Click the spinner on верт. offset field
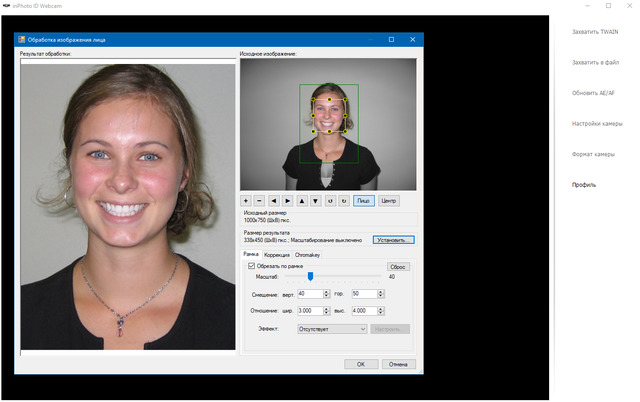Screen dimensions: 640x402 coord(328,293)
